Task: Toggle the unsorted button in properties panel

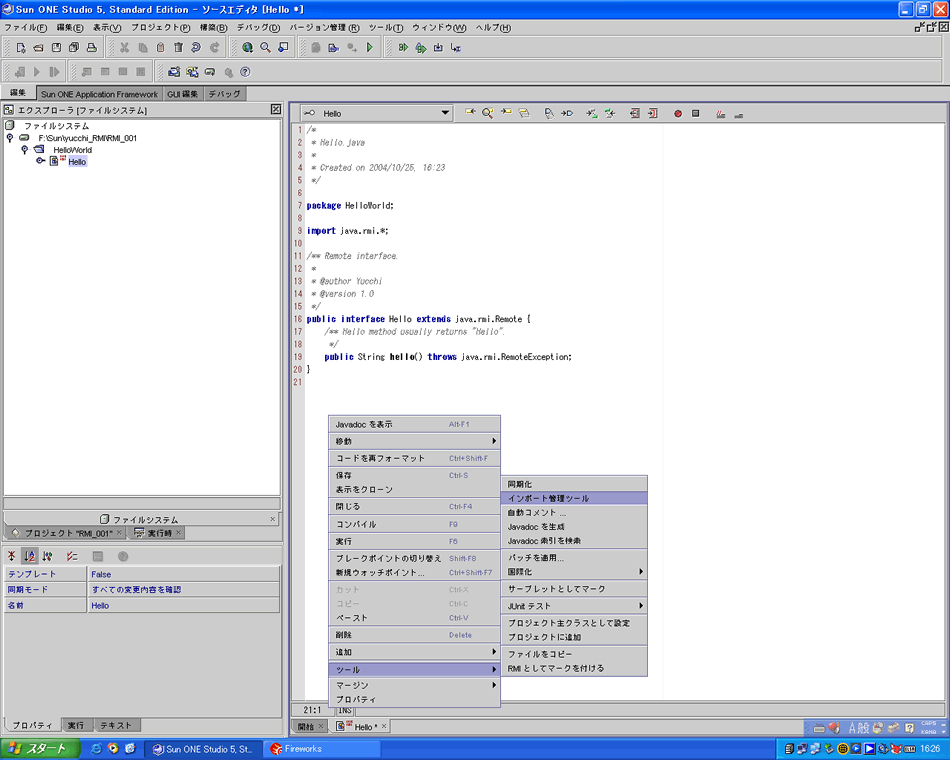Action: pos(12,556)
